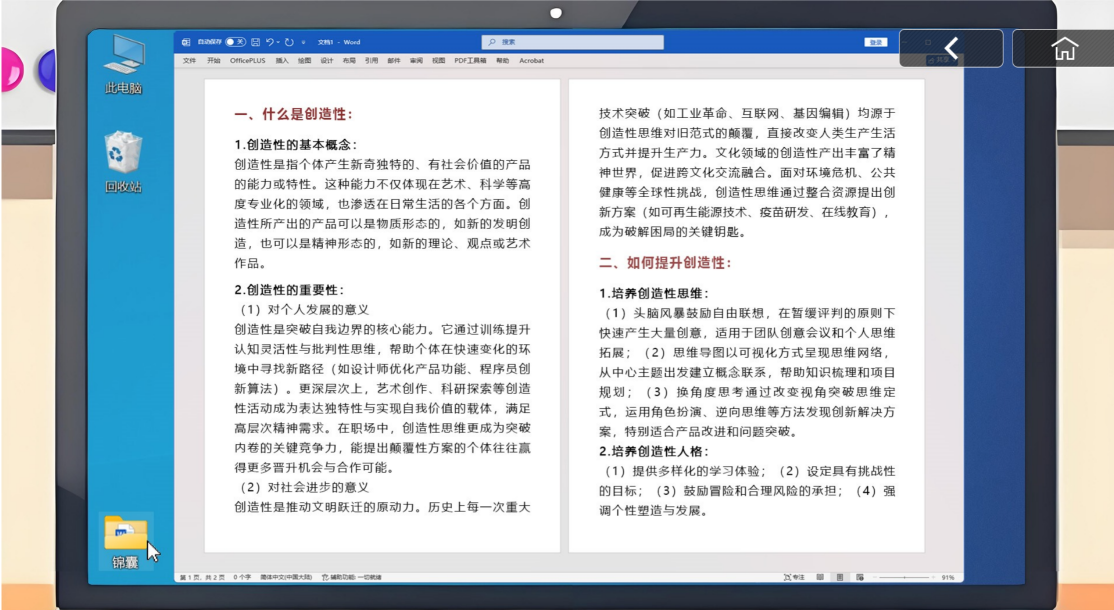
Task: Click the 91% zoom level in status bar
Action: 947,577
